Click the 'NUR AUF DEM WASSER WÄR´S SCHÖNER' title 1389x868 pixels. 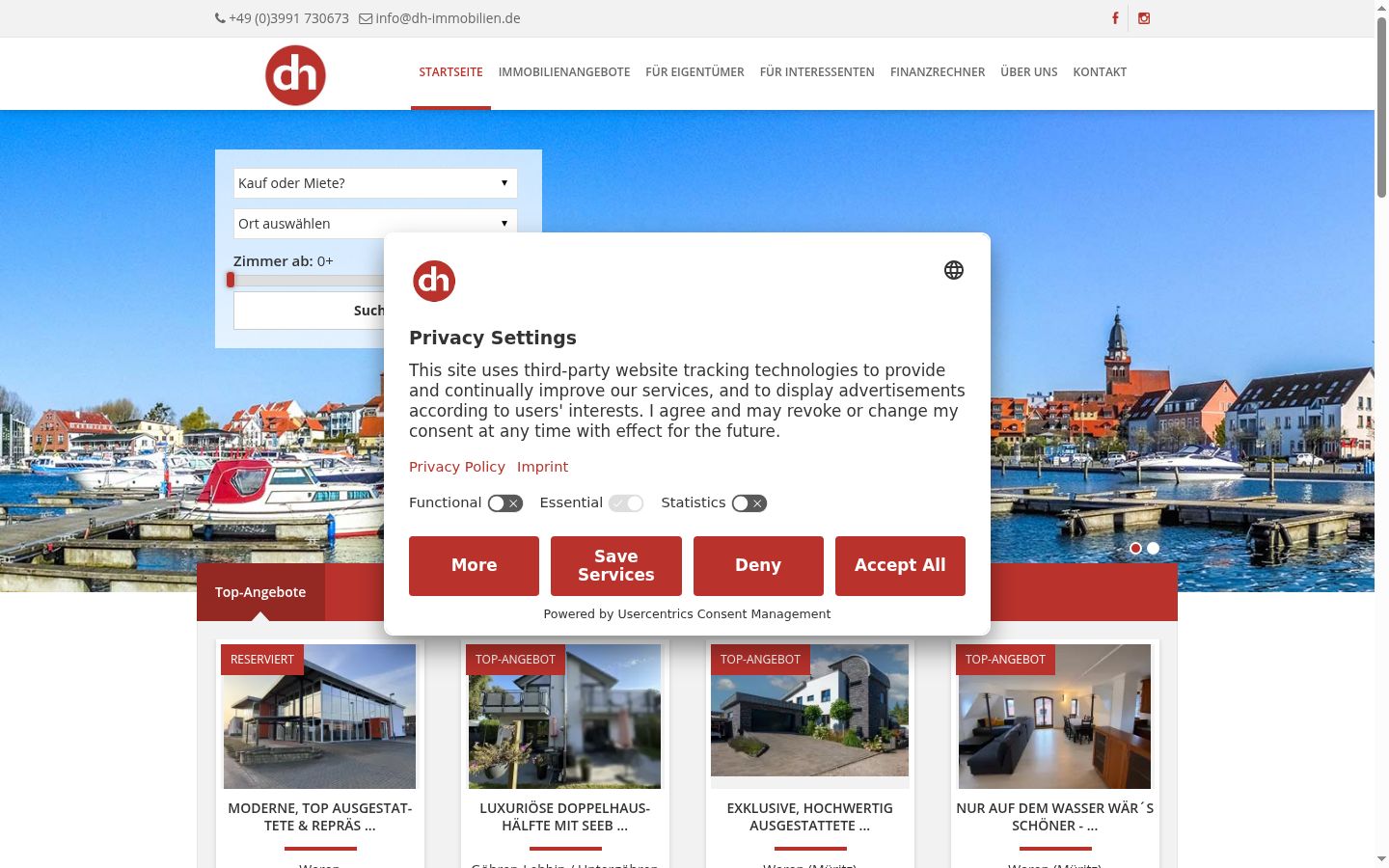coord(1055,817)
